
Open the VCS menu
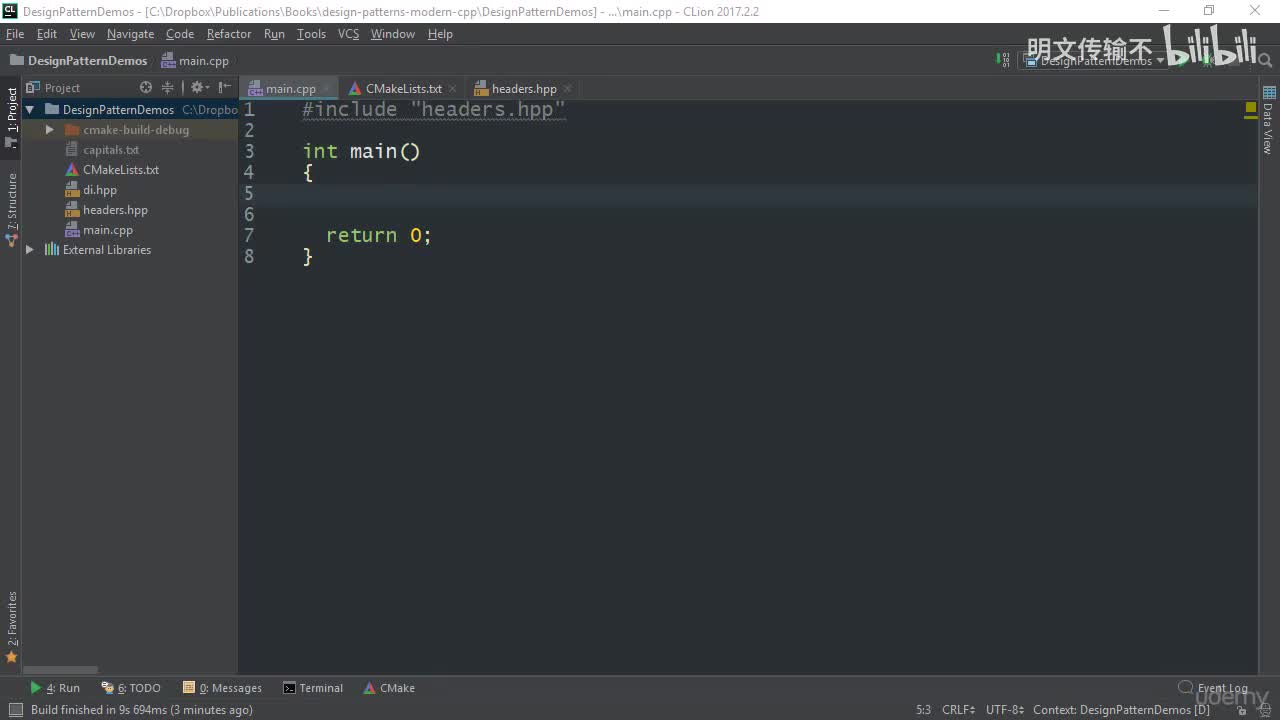(x=348, y=34)
